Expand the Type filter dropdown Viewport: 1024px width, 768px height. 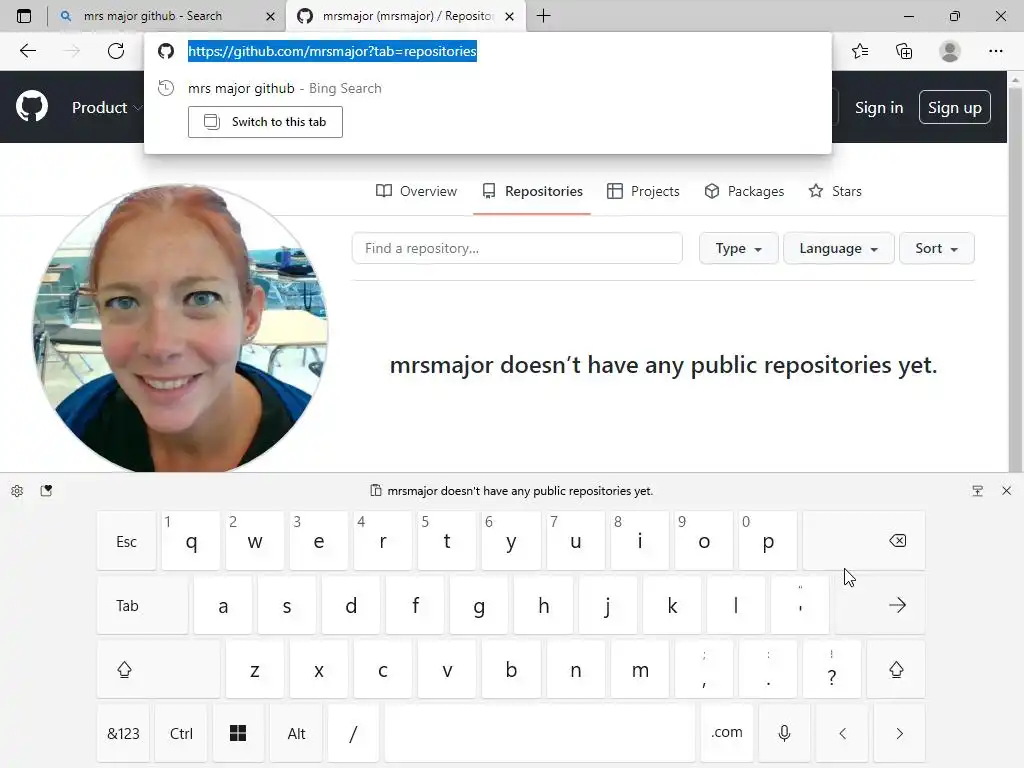coord(739,248)
